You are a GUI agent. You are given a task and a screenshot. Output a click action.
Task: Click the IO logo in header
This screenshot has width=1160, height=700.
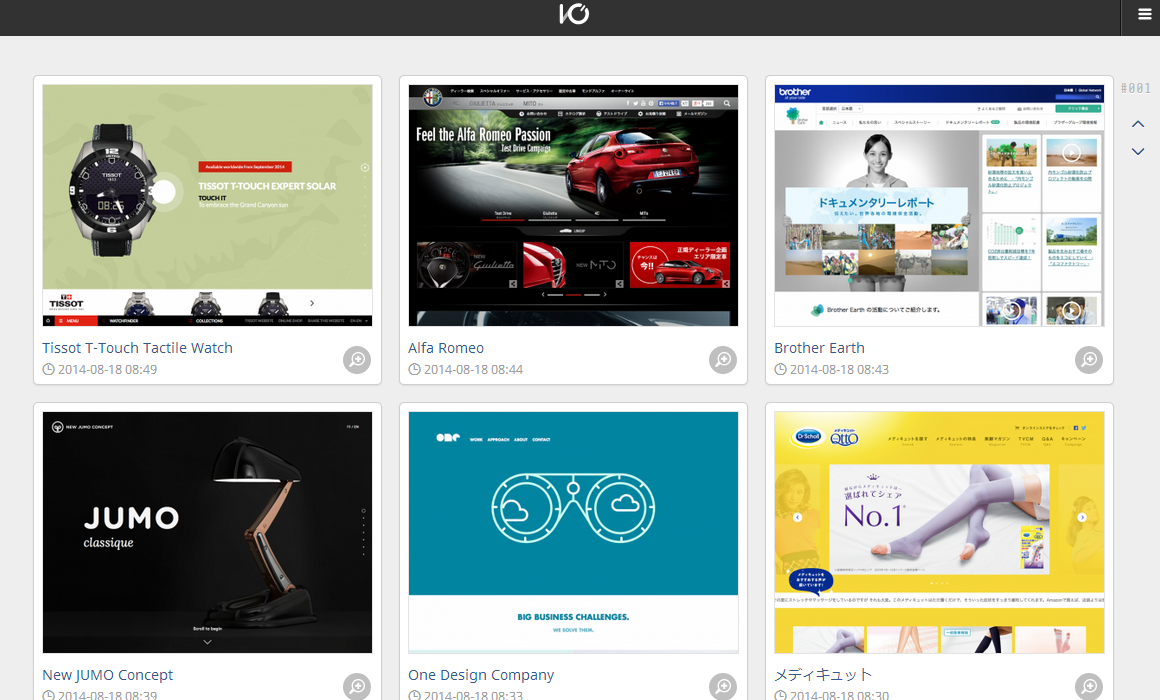[x=574, y=13]
